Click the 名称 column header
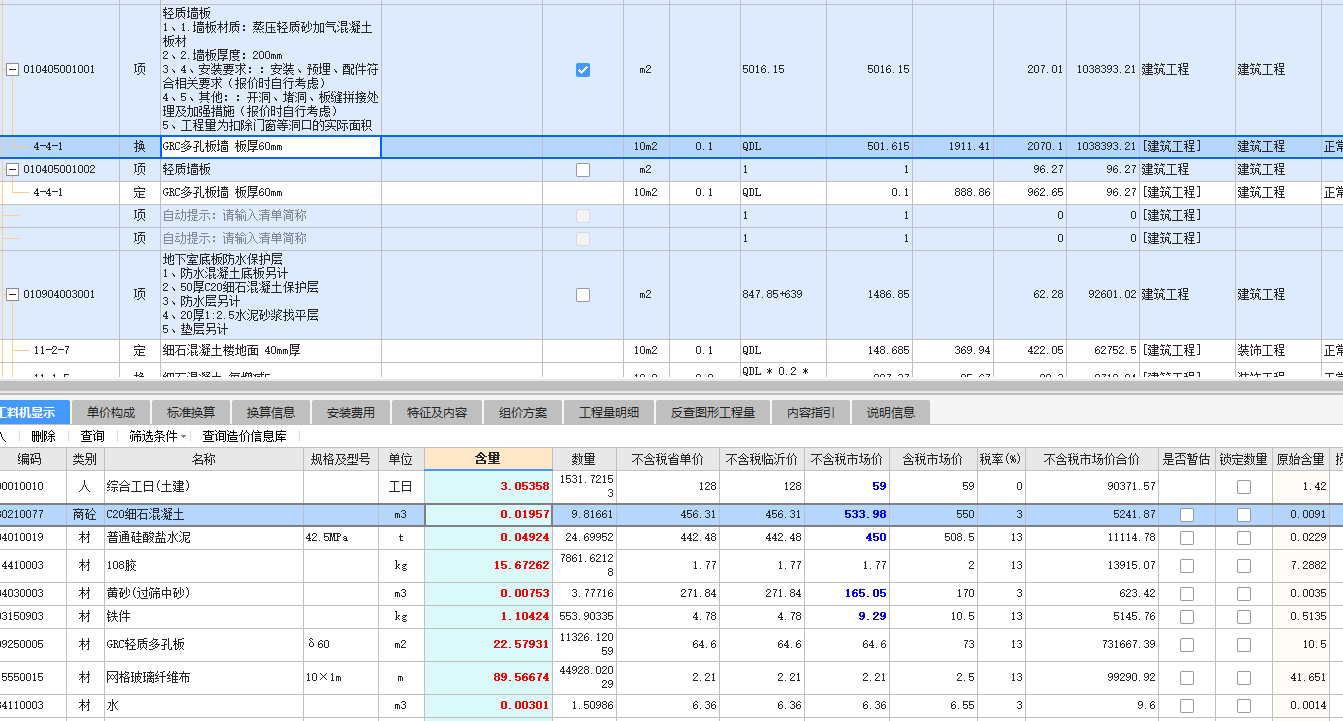This screenshot has height=721, width=1343. click(203, 459)
